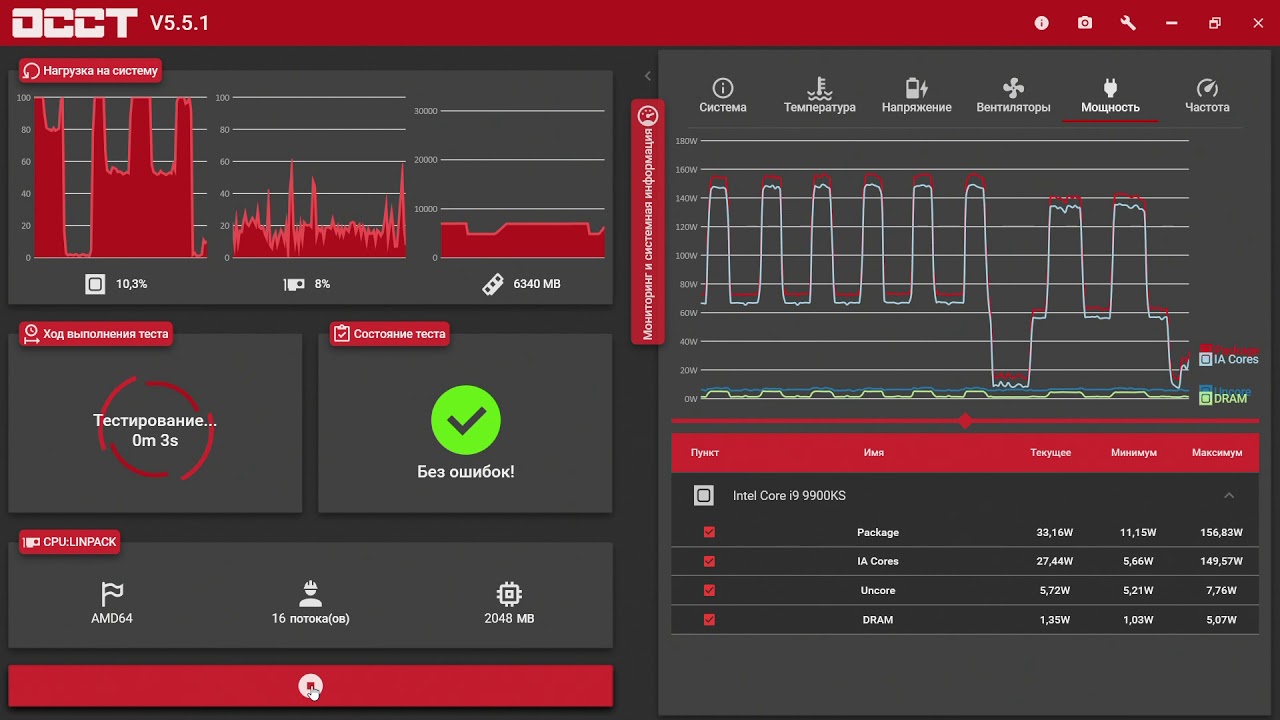
Task: Uncheck the DRAM sensor checkbox
Action: click(x=709, y=619)
